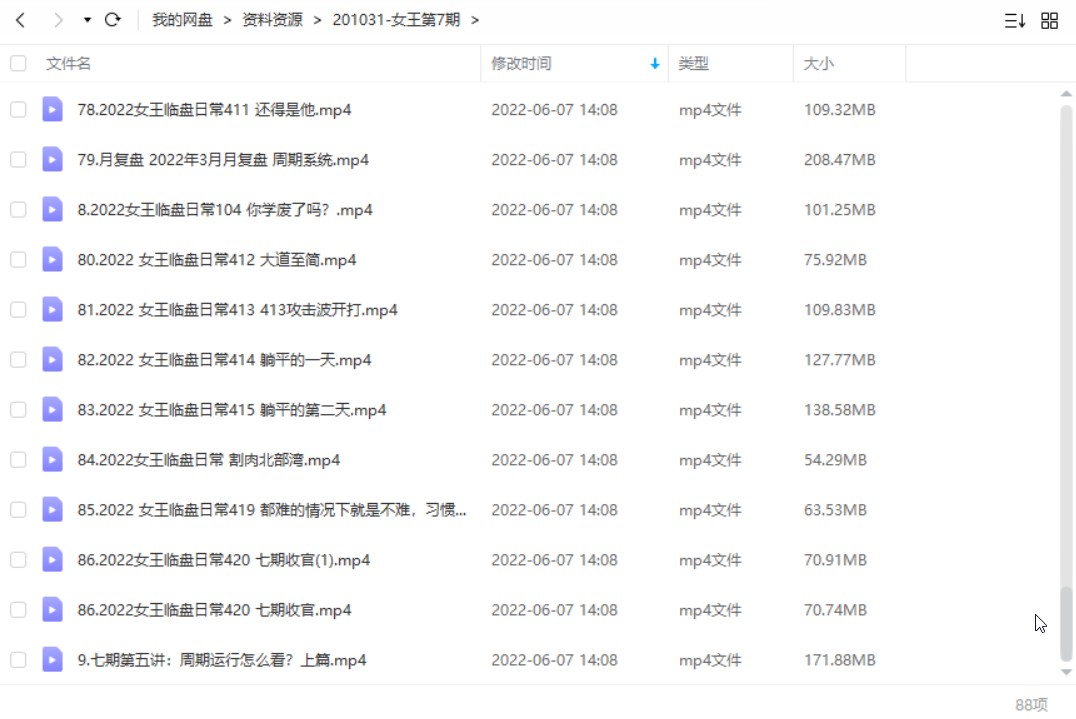The height and width of the screenshot is (719, 1076).
Task: Switch to grid view icon
Action: tap(1049, 21)
